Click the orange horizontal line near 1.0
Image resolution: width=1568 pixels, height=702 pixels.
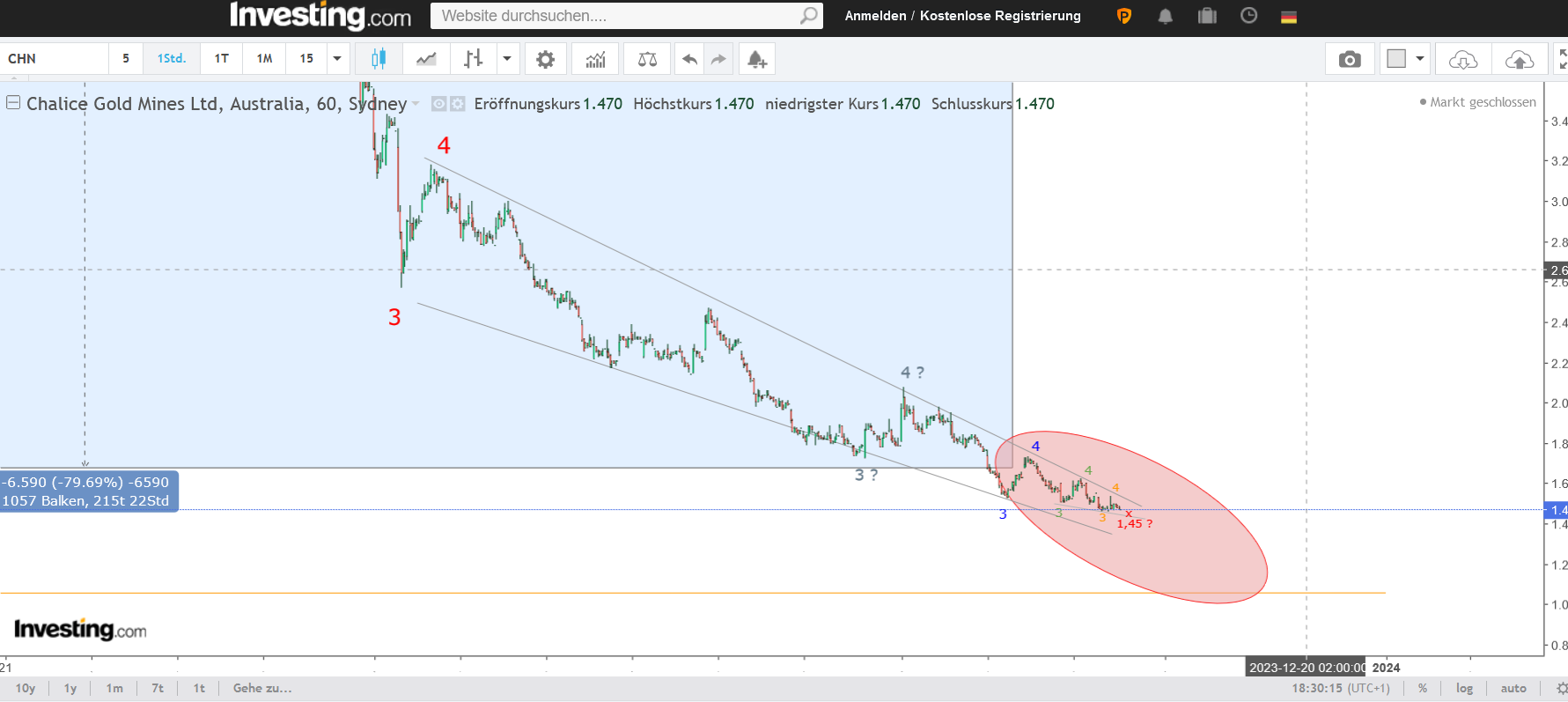click(693, 593)
